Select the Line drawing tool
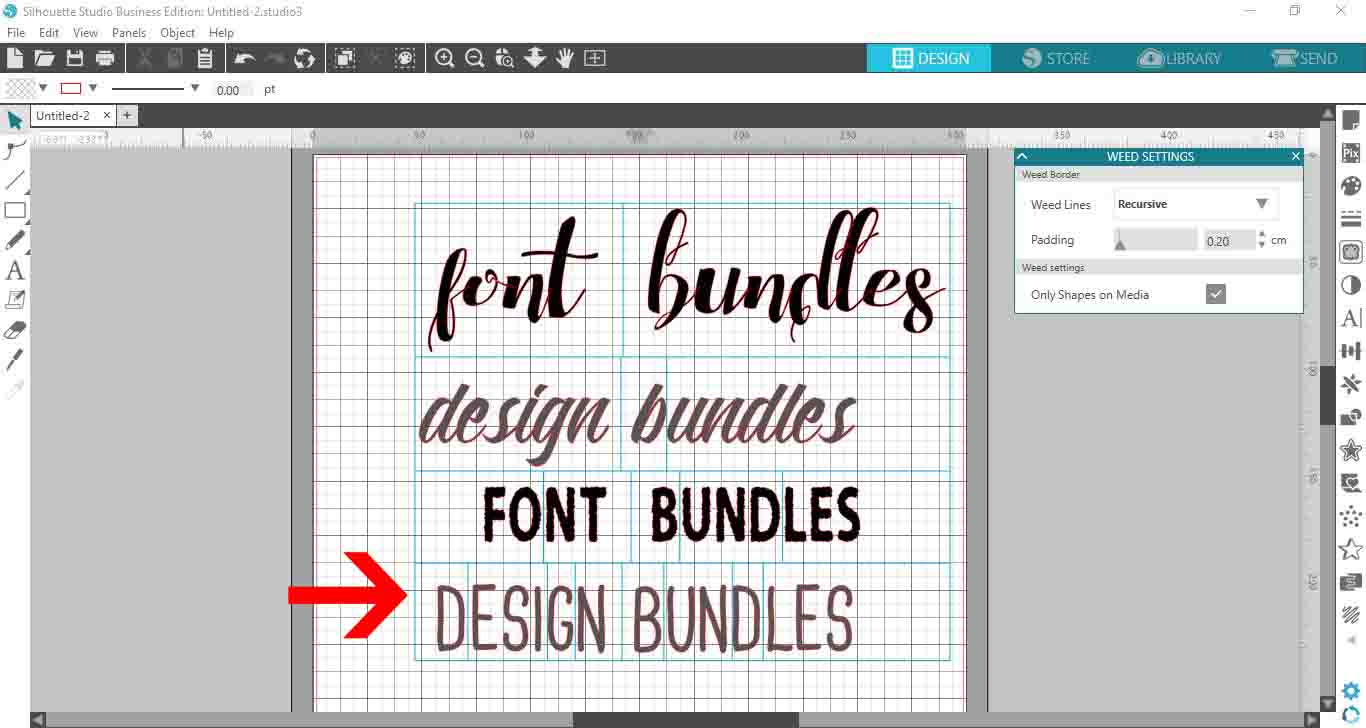This screenshot has height=728, width=1366. coord(15,180)
